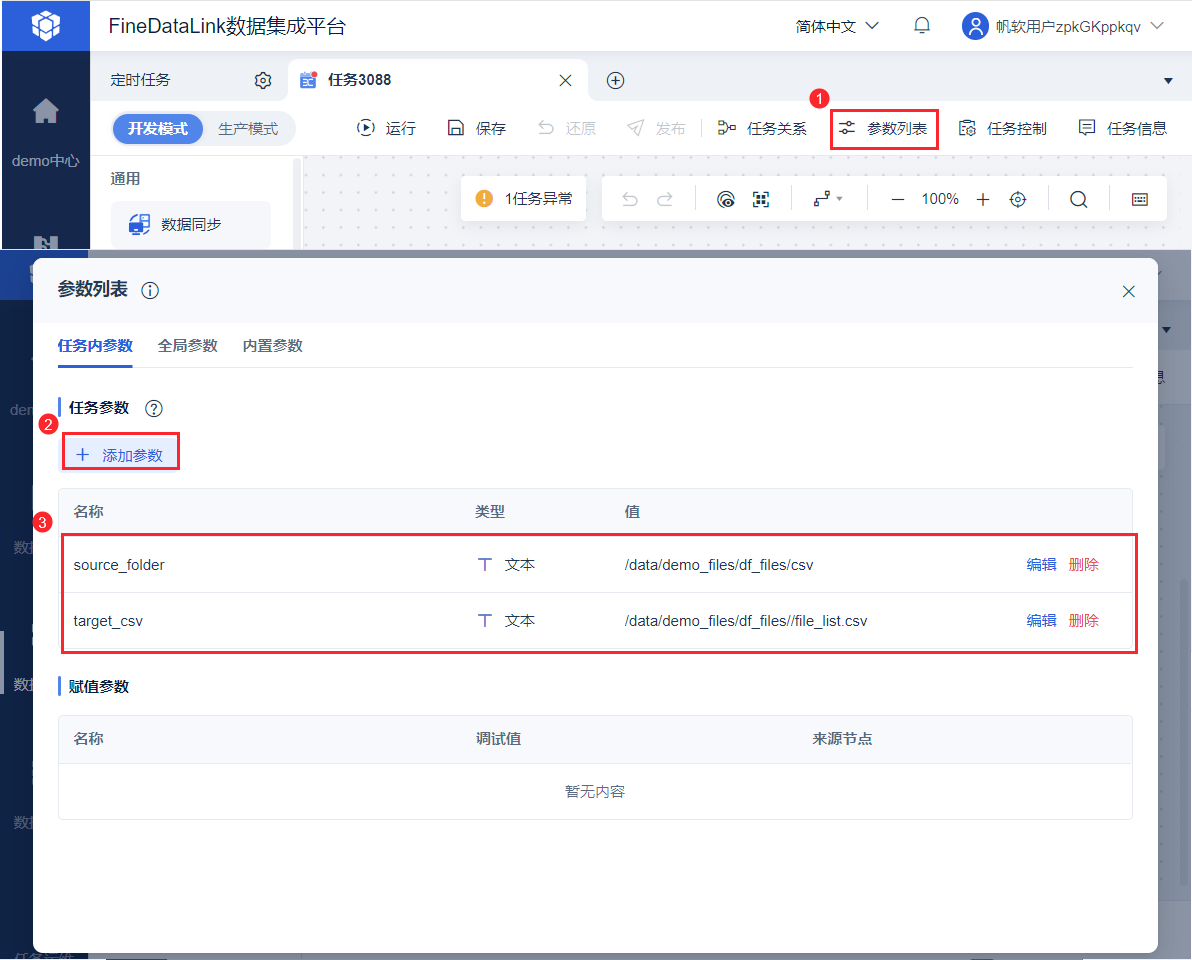Click the target_csv name cell
The width and height of the screenshot is (1192, 960).
point(108,621)
